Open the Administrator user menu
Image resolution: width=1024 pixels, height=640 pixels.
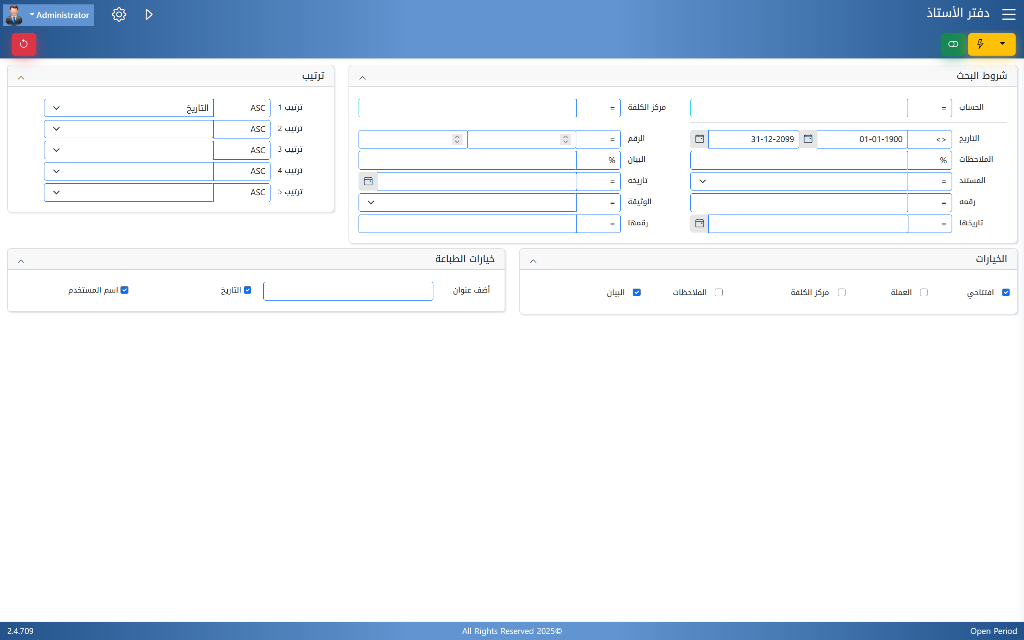[60, 15]
